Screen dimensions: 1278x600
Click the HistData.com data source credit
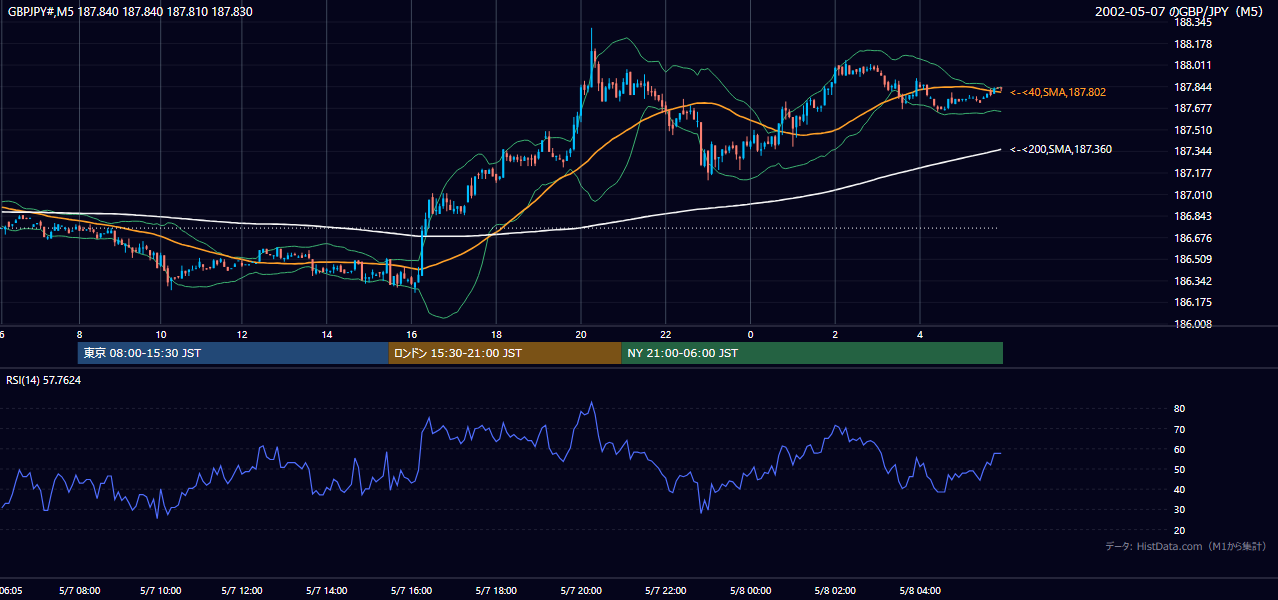1186,547
